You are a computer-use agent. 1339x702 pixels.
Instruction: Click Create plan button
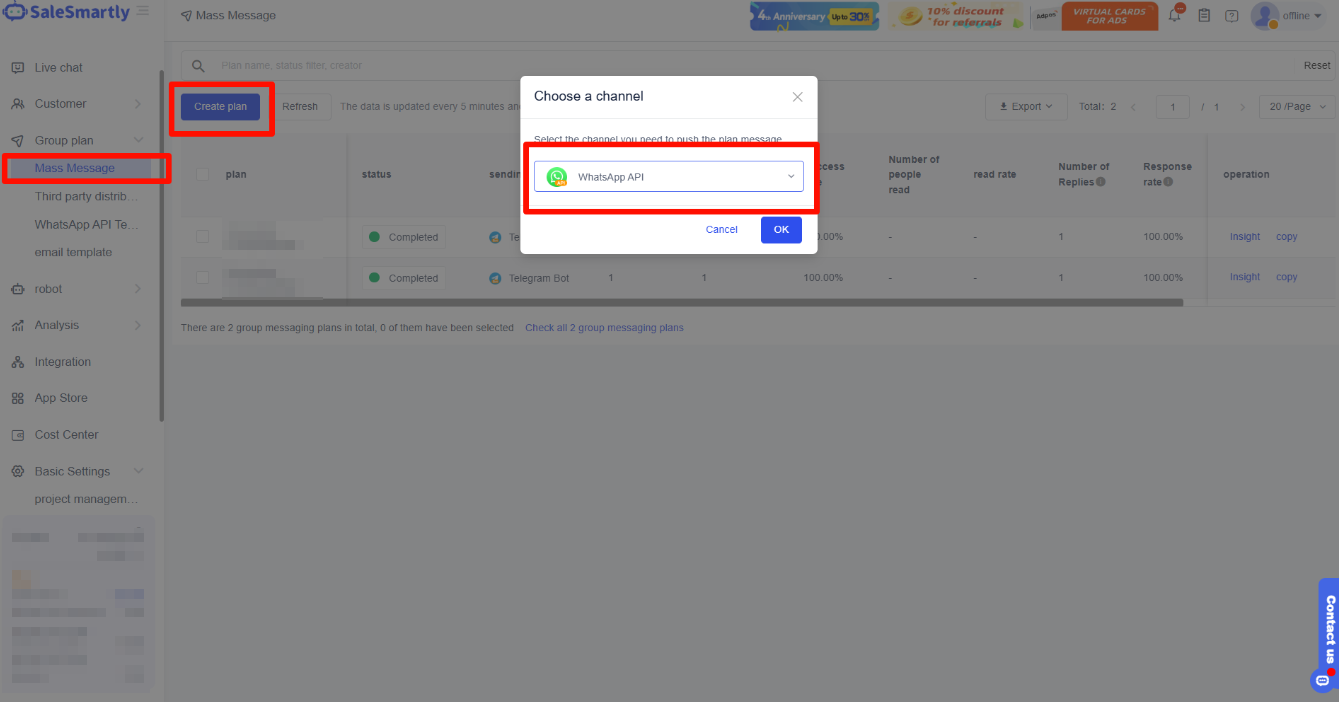220,107
